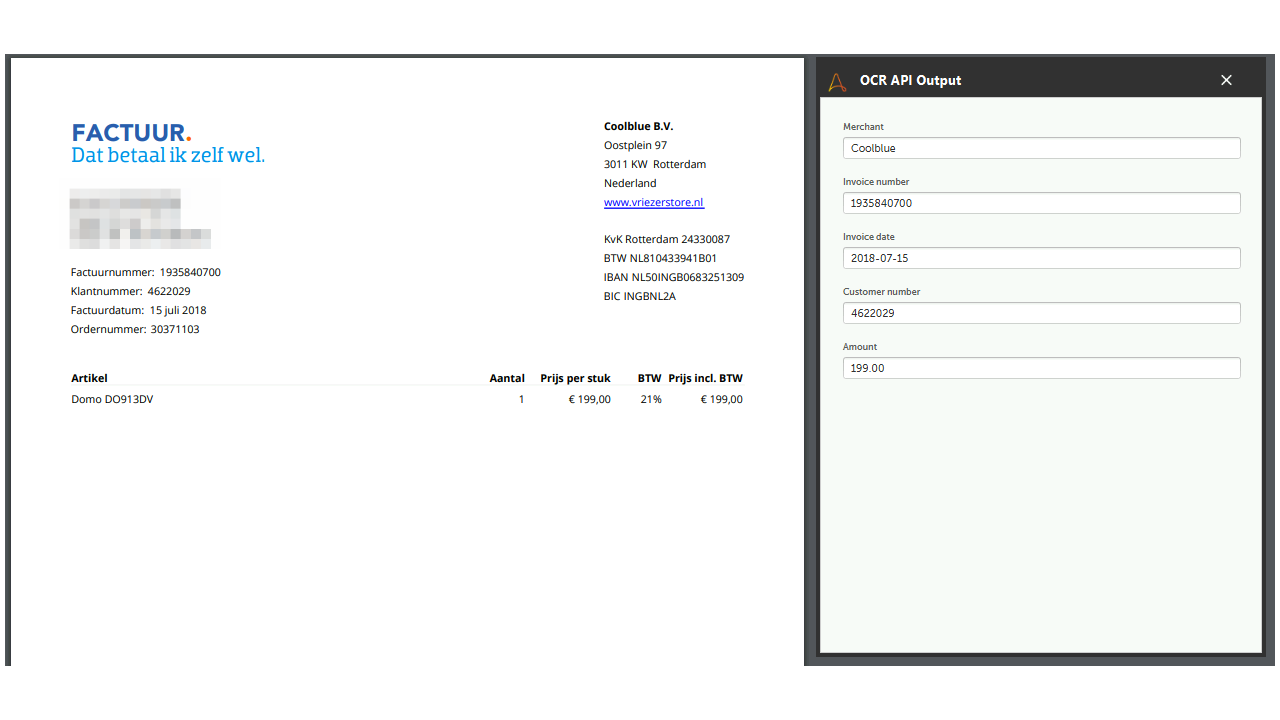This screenshot has width=1280, height=720.
Task: Open the www.vriezerstore.nl link
Action: (654, 202)
